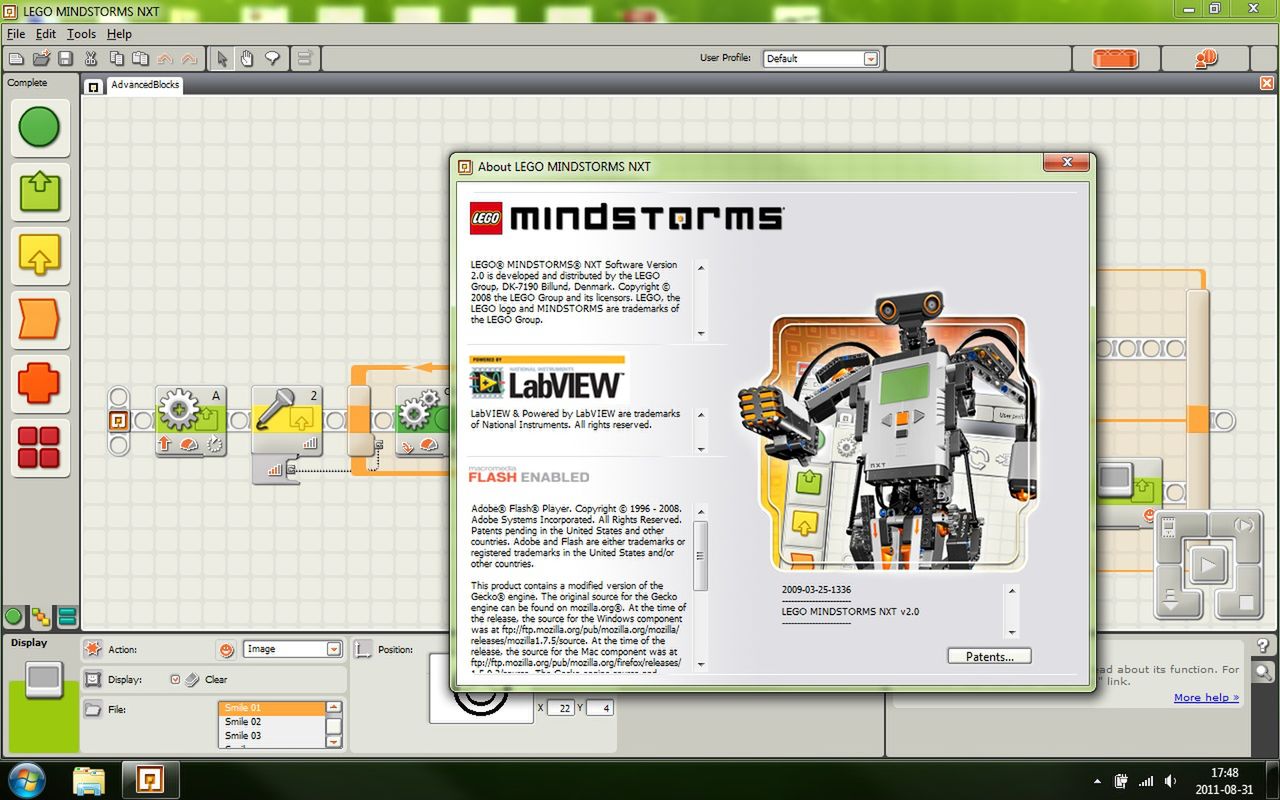Click the New Program toolbar icon
The height and width of the screenshot is (800, 1280).
[16, 59]
